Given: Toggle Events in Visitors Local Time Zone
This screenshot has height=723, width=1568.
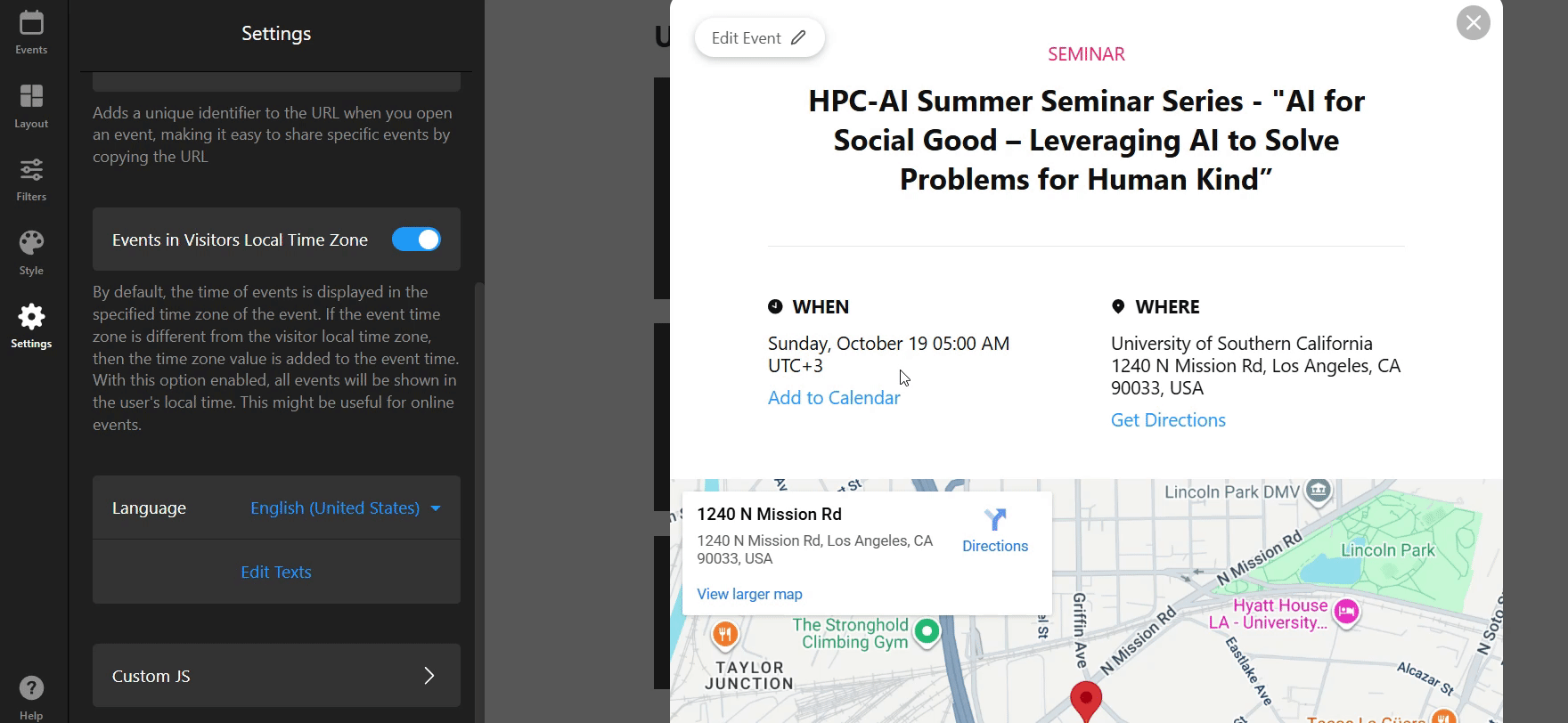Looking at the screenshot, I should (x=416, y=240).
